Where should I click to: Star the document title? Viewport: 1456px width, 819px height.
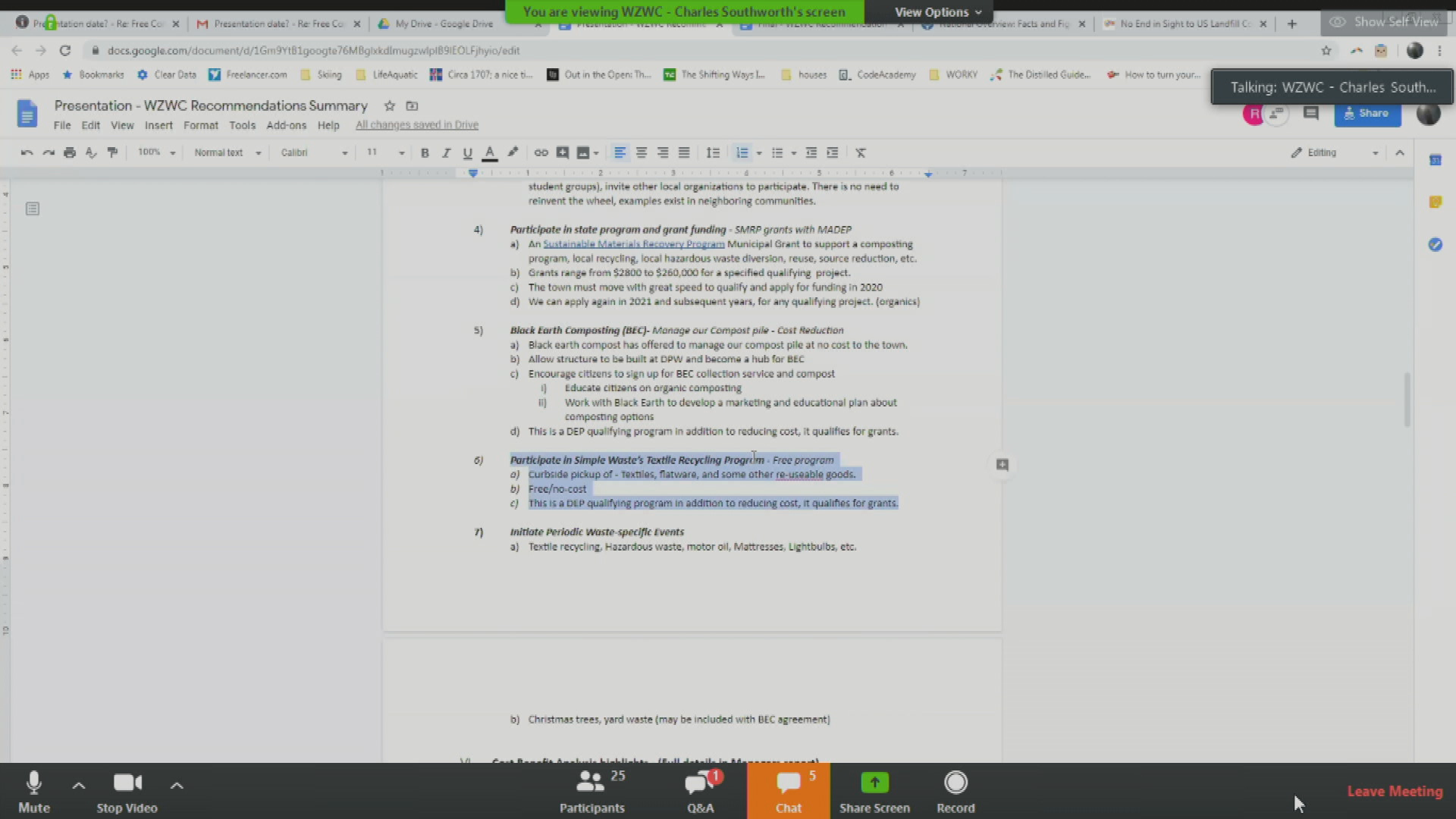point(389,105)
